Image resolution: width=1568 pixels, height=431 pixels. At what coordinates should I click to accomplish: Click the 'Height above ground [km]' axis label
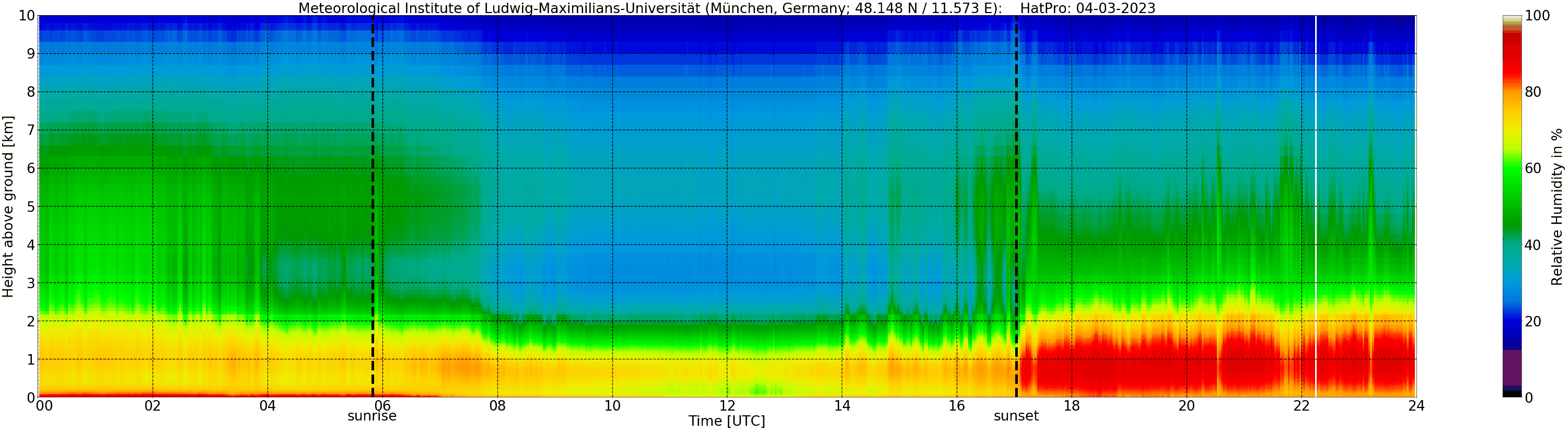click(x=8, y=207)
